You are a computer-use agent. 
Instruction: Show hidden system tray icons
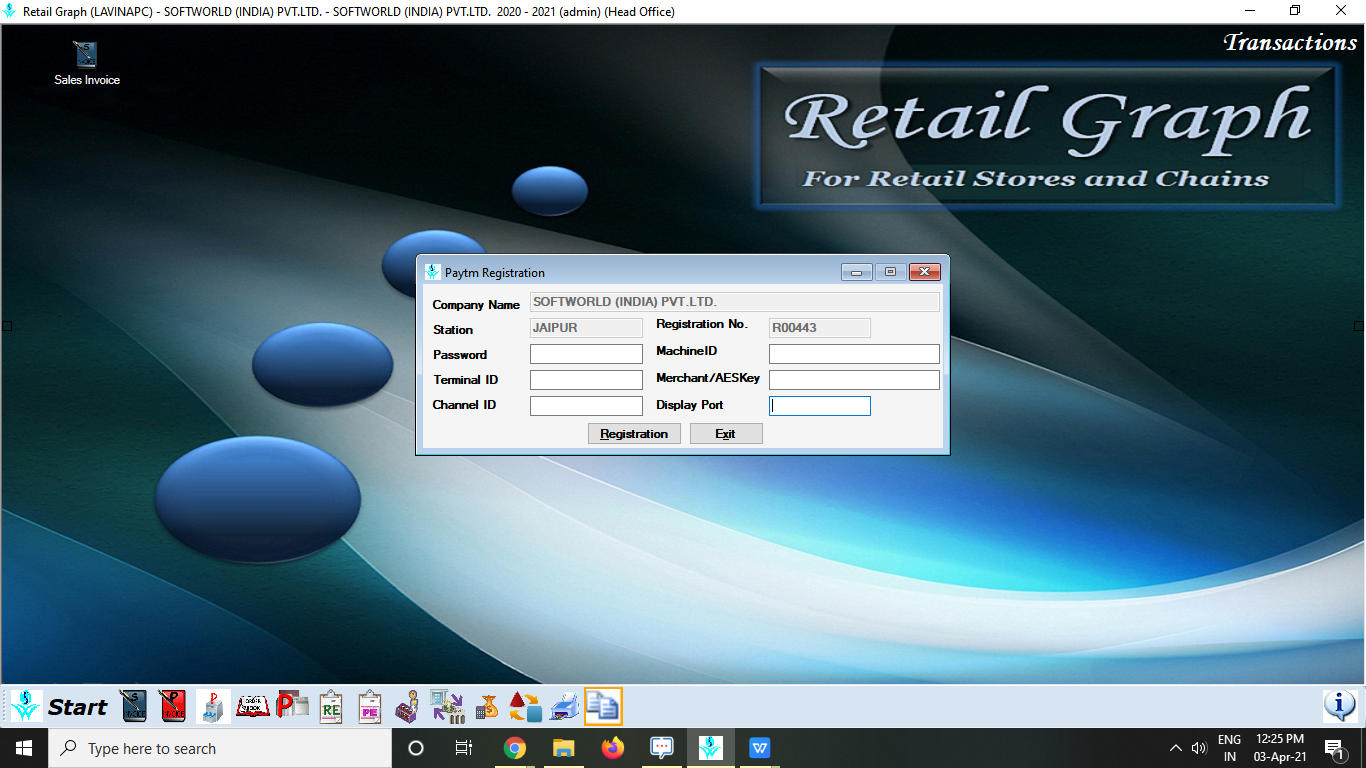tap(1177, 748)
